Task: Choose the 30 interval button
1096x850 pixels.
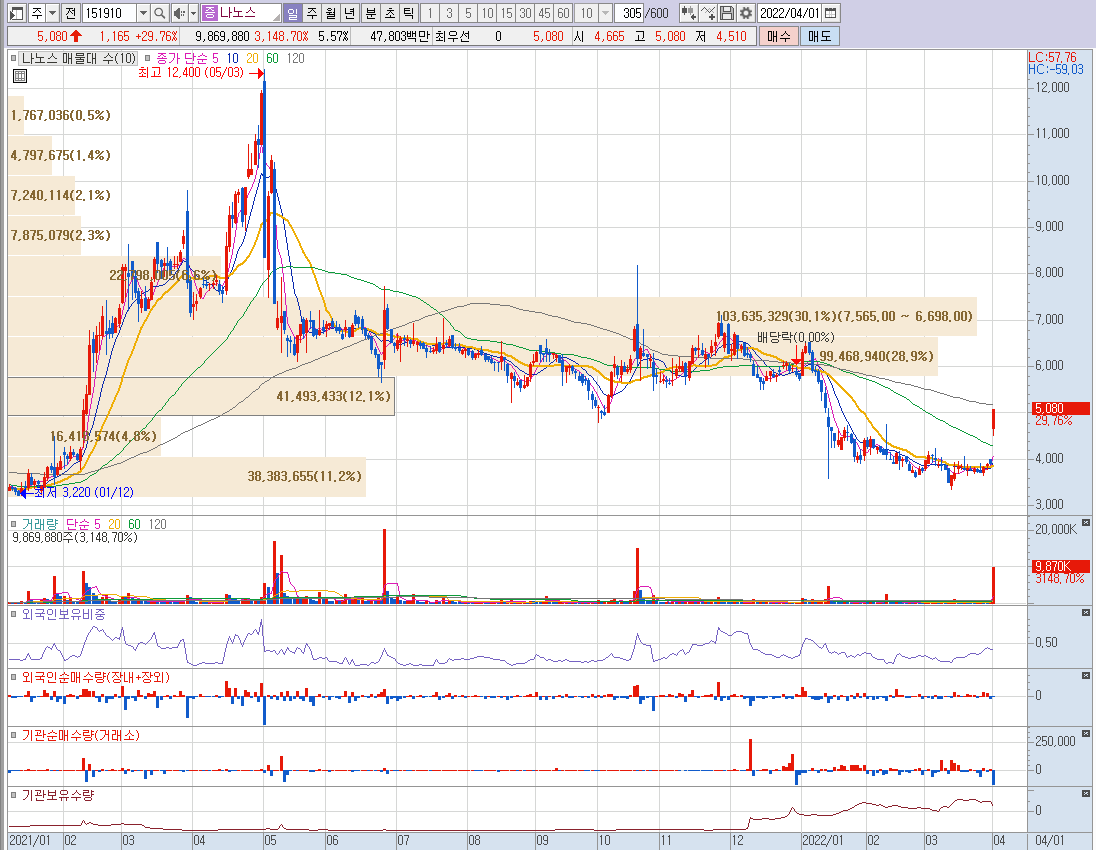Action: point(526,13)
